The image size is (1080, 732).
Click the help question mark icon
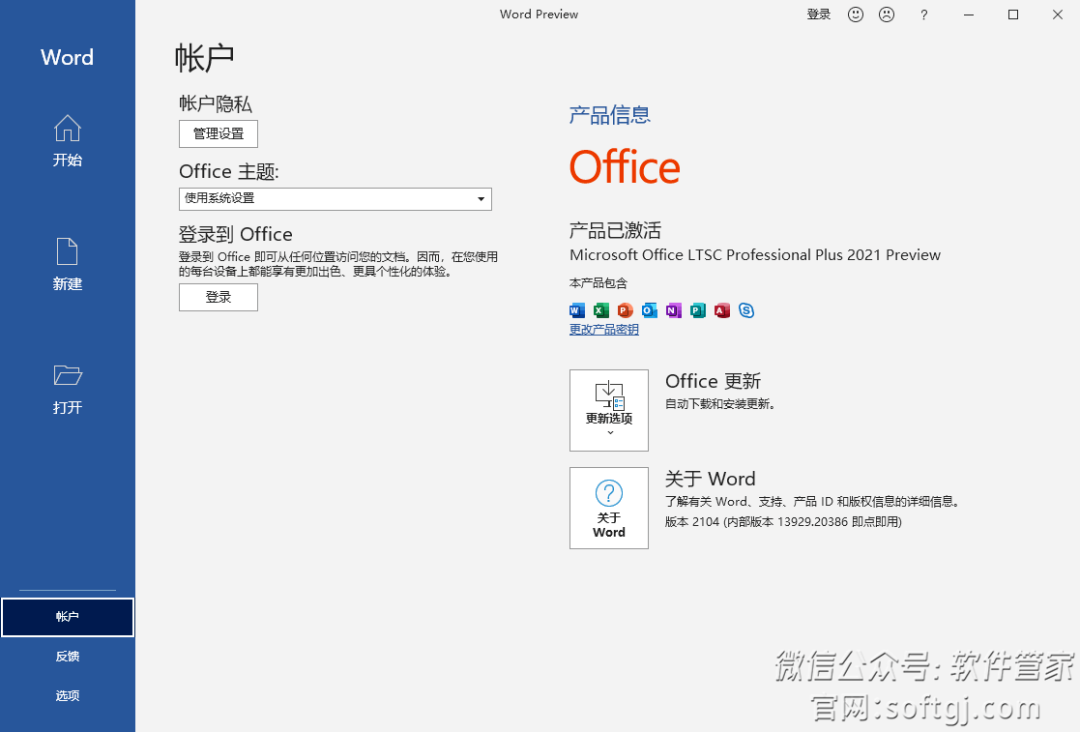(923, 14)
